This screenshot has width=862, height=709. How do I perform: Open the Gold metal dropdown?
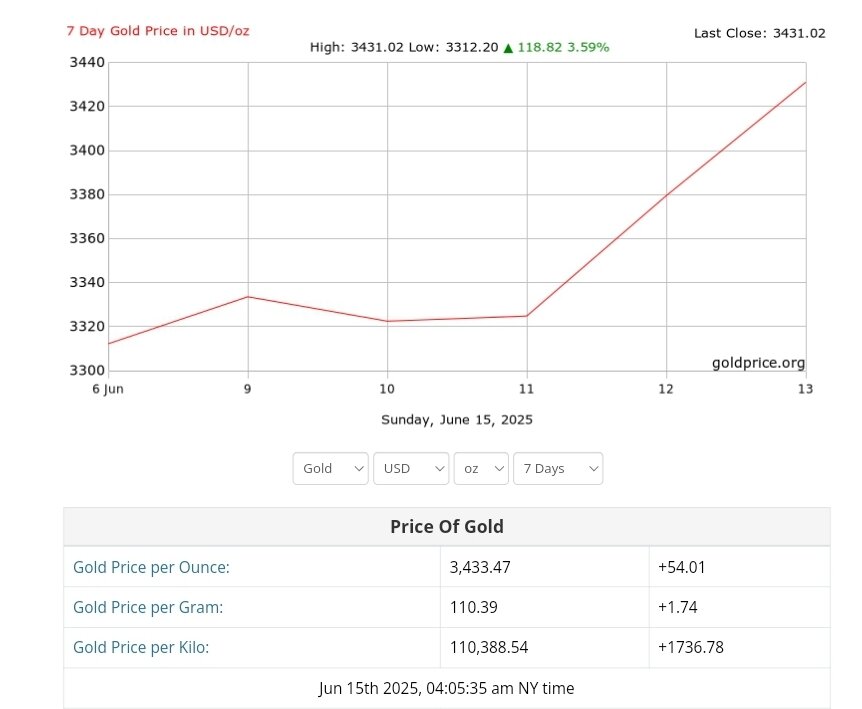(x=330, y=468)
